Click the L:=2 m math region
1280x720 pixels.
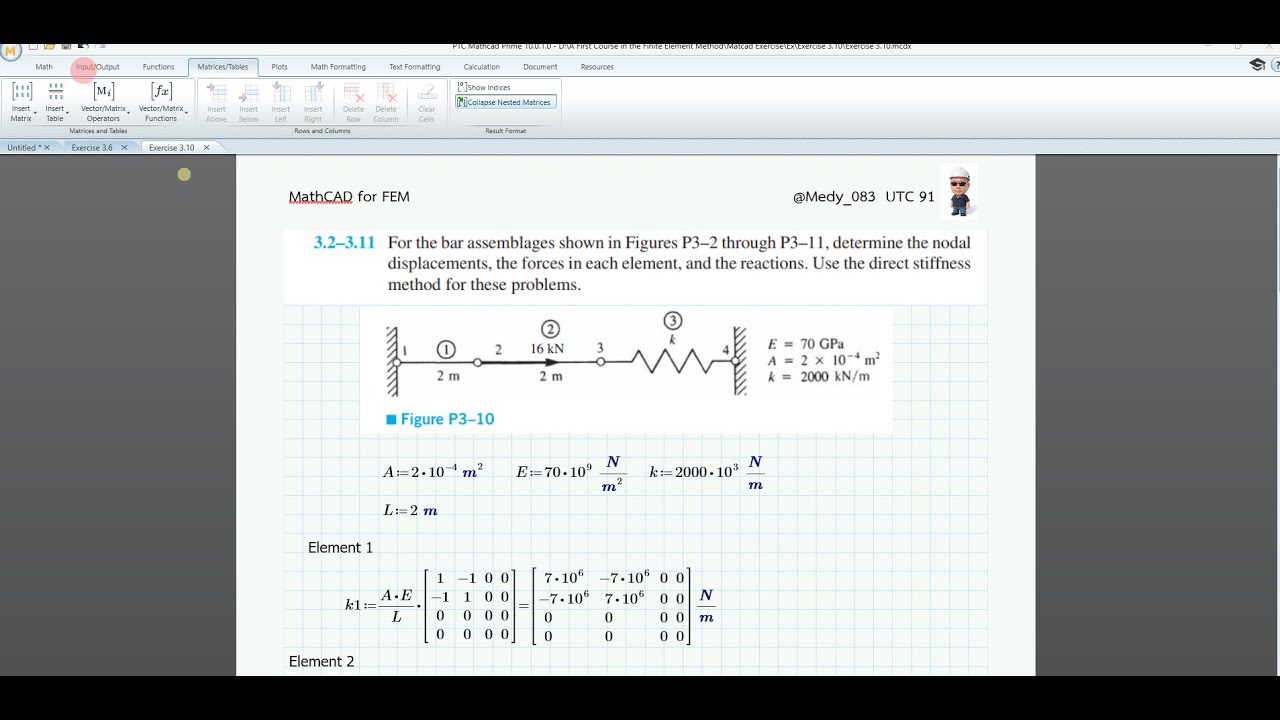coord(411,510)
